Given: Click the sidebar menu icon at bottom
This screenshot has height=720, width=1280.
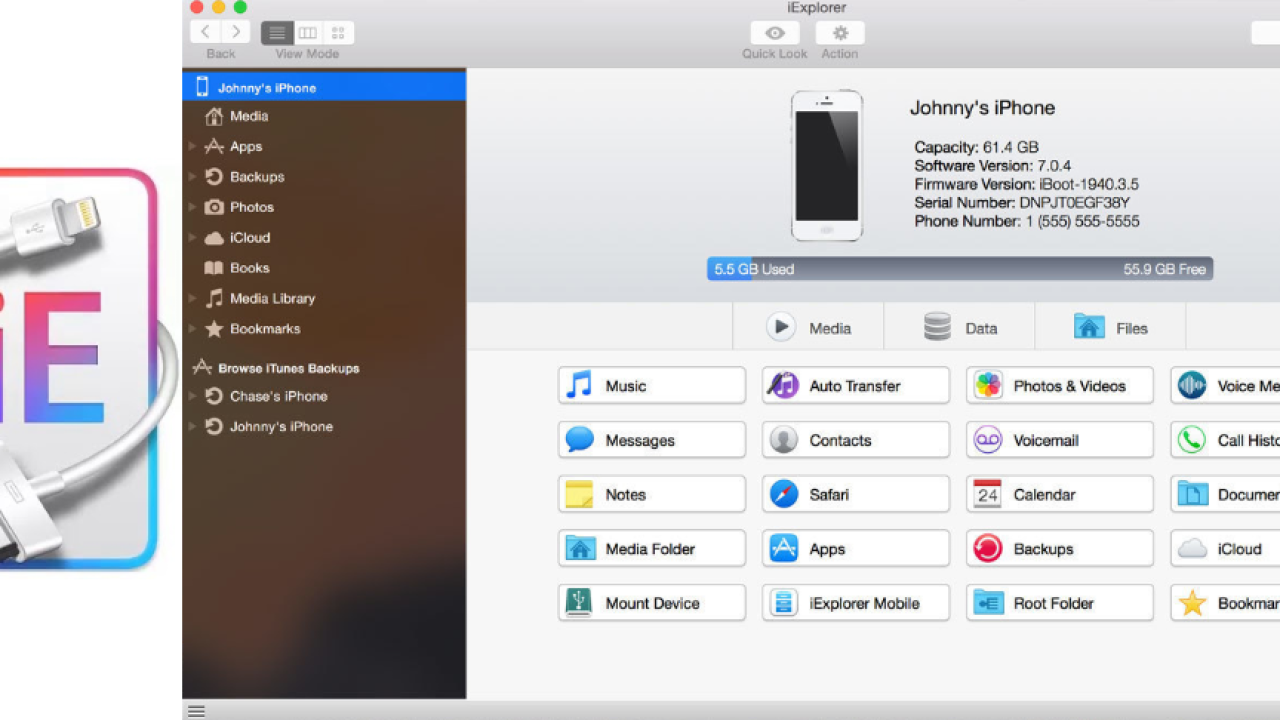Looking at the screenshot, I should click(x=197, y=711).
